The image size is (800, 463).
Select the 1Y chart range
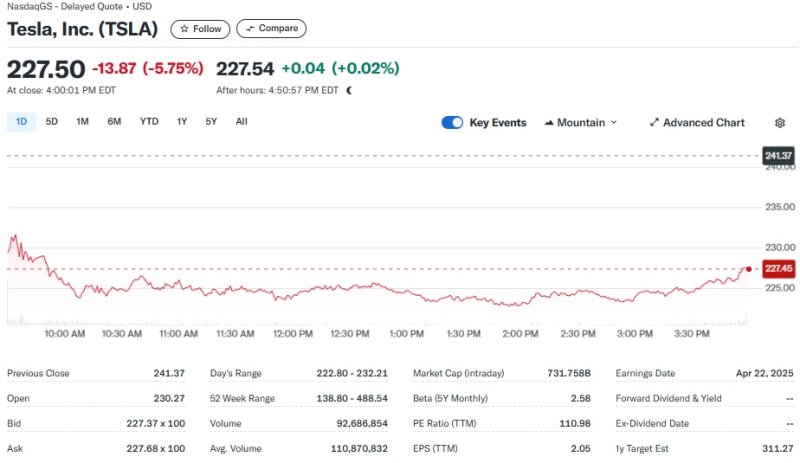pyautogui.click(x=182, y=122)
